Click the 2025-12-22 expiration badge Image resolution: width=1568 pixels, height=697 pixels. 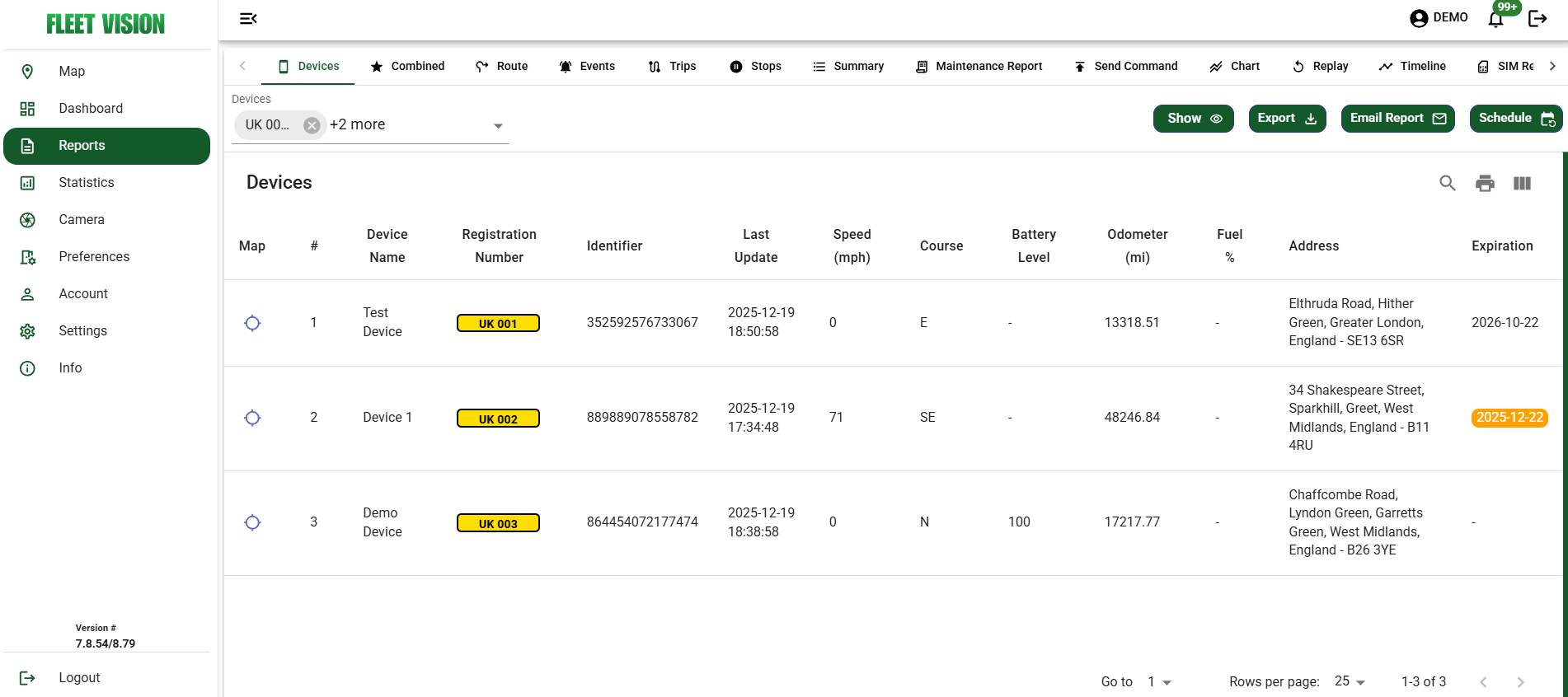(1509, 418)
